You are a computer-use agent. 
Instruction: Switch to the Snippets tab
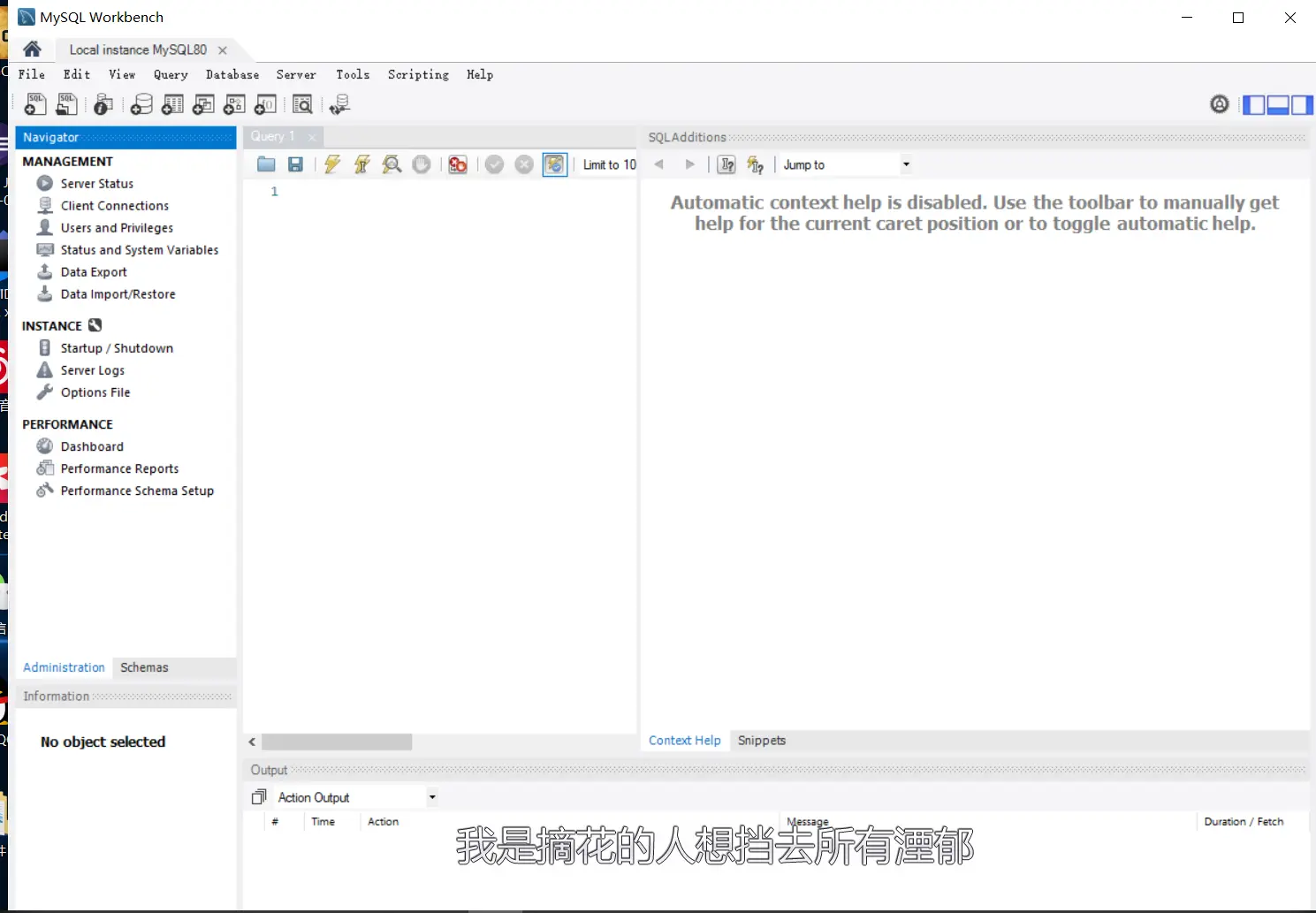[x=762, y=740]
